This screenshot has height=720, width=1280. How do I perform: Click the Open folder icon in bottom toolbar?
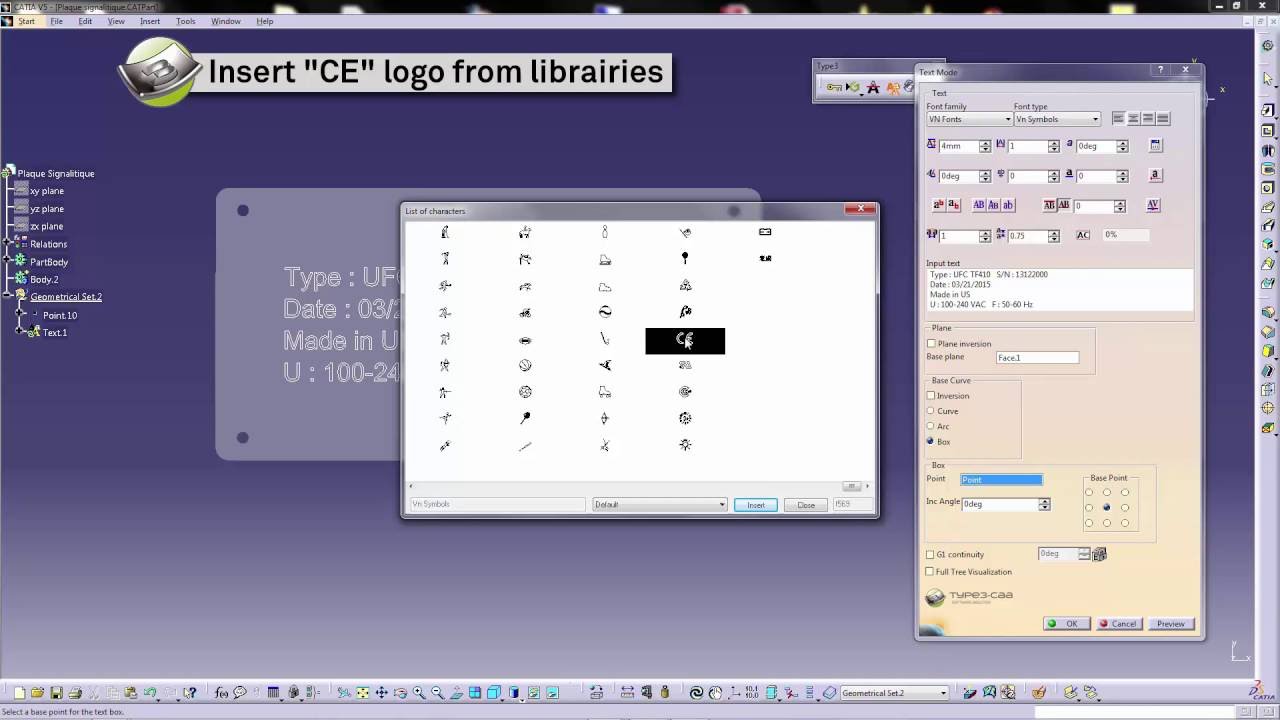(x=37, y=692)
